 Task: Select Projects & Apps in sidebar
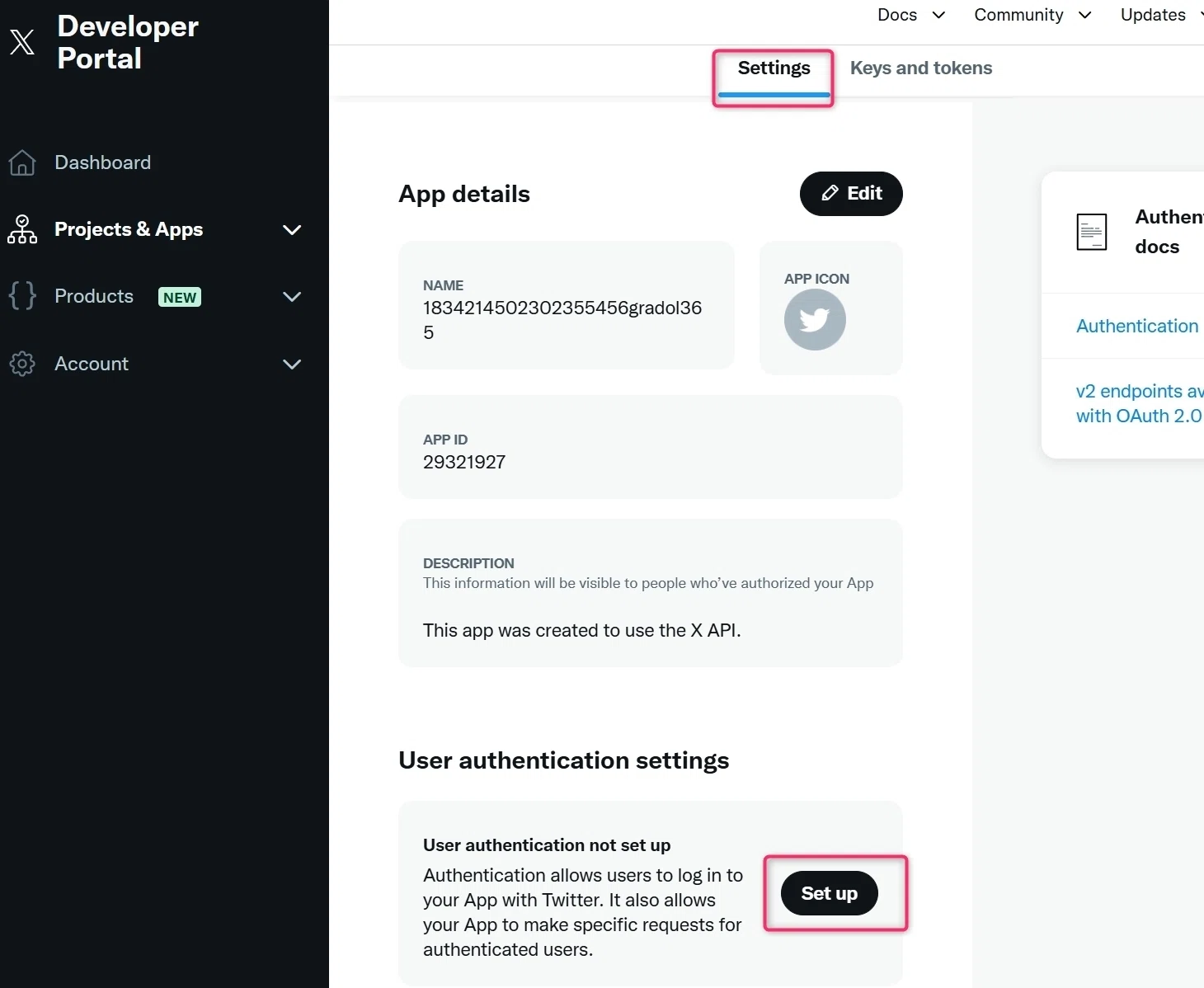(129, 229)
